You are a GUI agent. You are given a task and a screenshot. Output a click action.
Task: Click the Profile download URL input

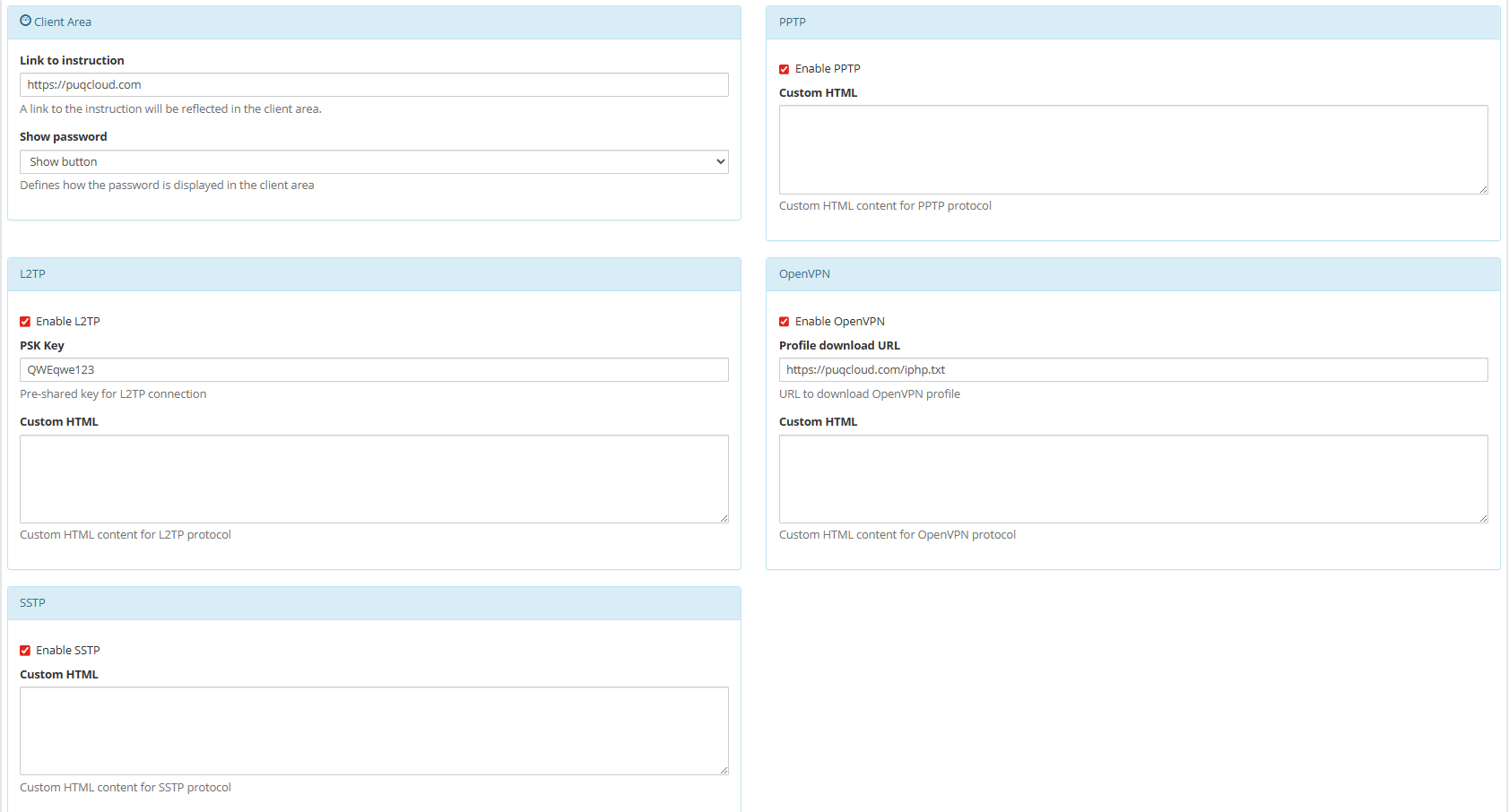(x=1133, y=369)
